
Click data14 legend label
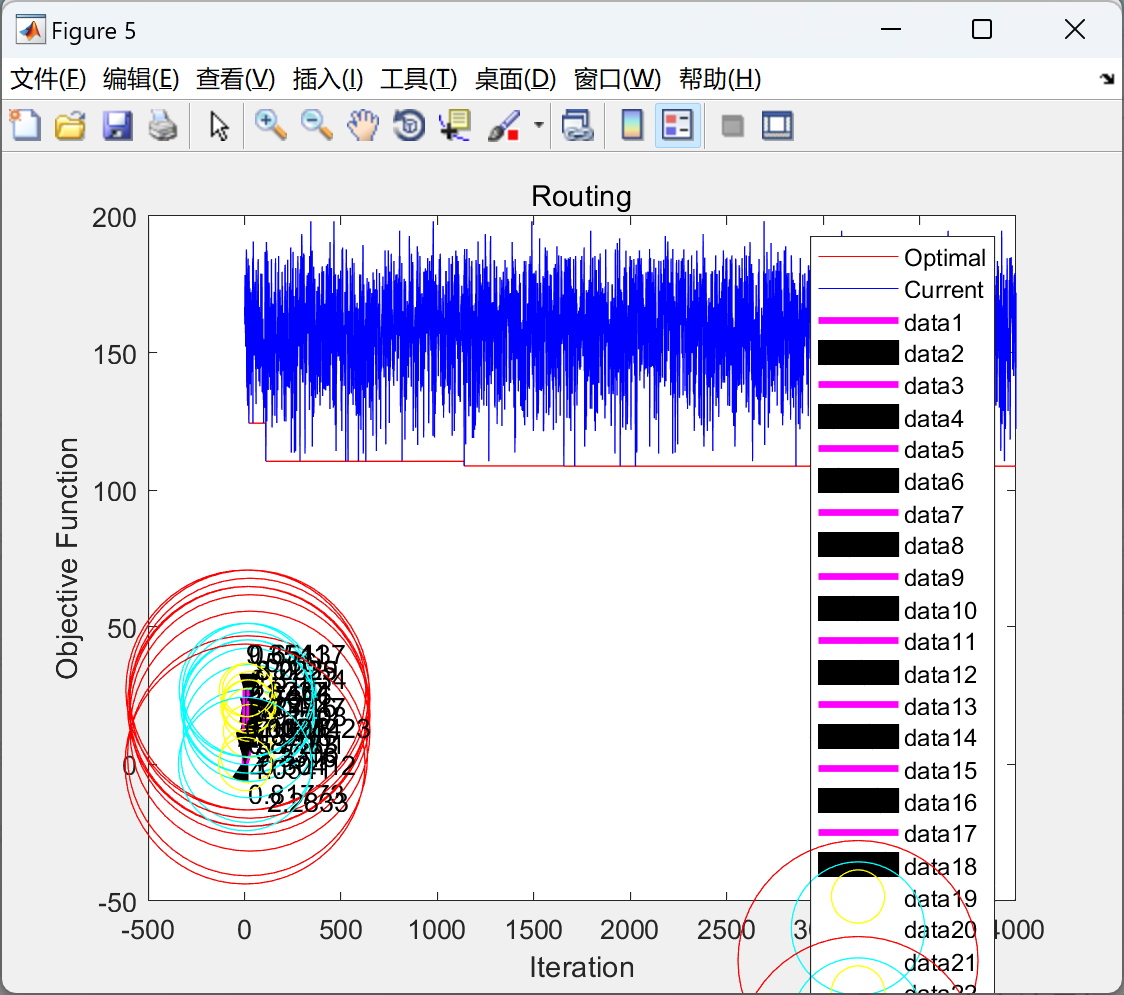pos(940,738)
